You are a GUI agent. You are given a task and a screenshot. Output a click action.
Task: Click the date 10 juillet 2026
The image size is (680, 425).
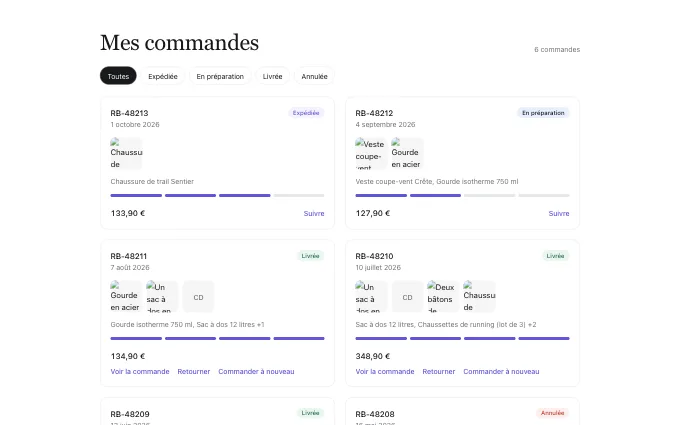pos(378,268)
